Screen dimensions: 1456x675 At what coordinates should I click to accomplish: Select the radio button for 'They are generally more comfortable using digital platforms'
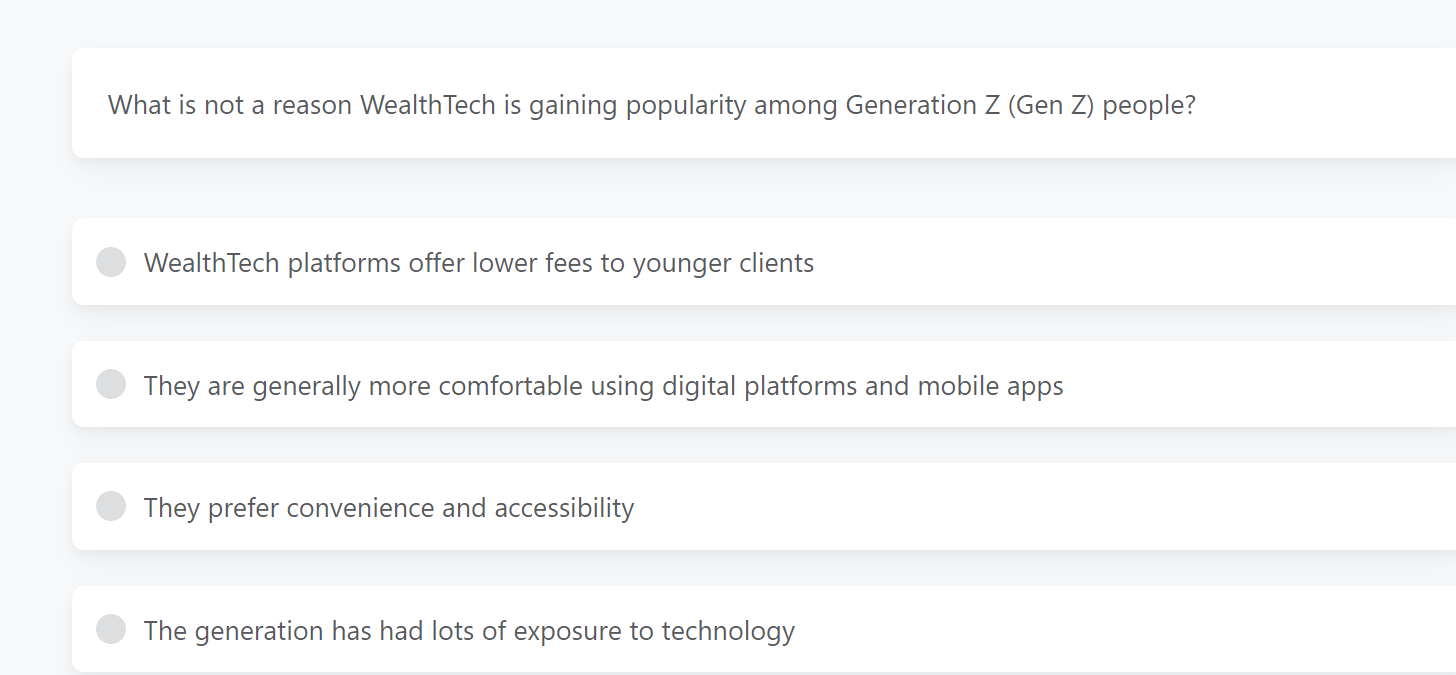(x=110, y=384)
